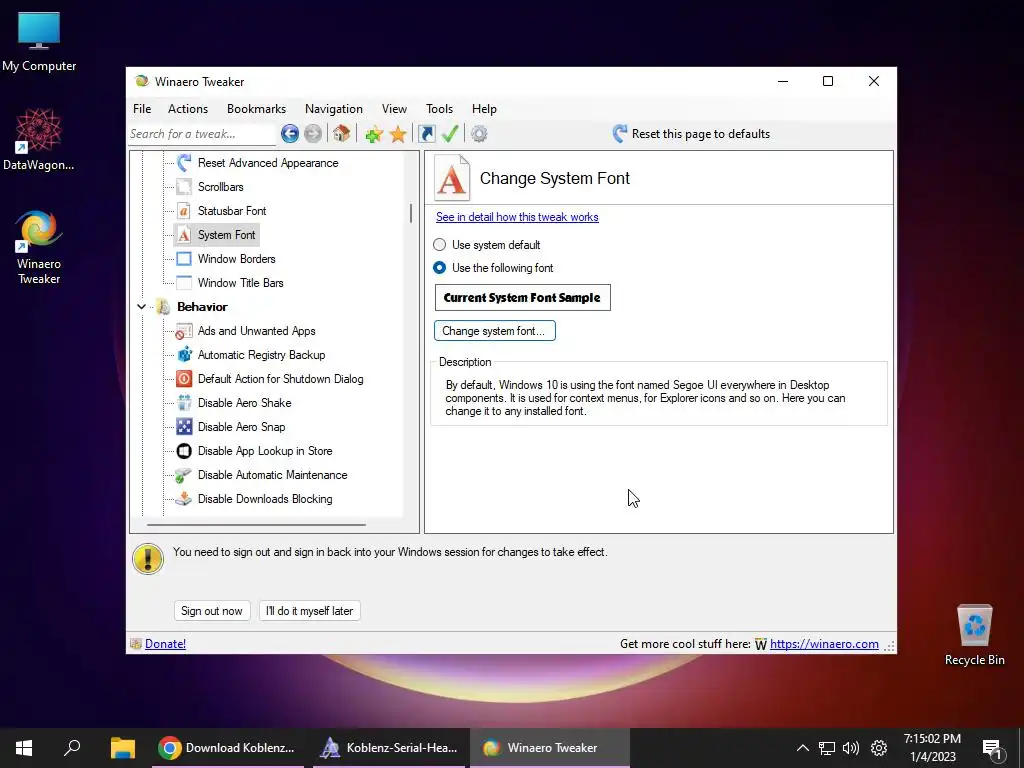Open the Windows Start button
This screenshot has height=768, width=1024.
coord(24,748)
